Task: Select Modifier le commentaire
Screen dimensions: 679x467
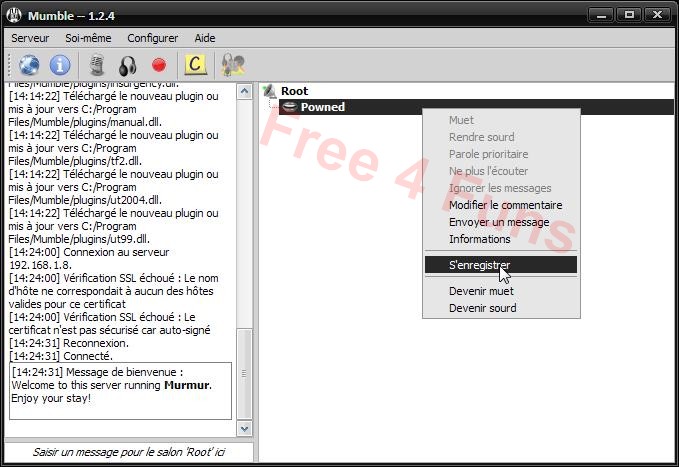Action: coord(505,205)
